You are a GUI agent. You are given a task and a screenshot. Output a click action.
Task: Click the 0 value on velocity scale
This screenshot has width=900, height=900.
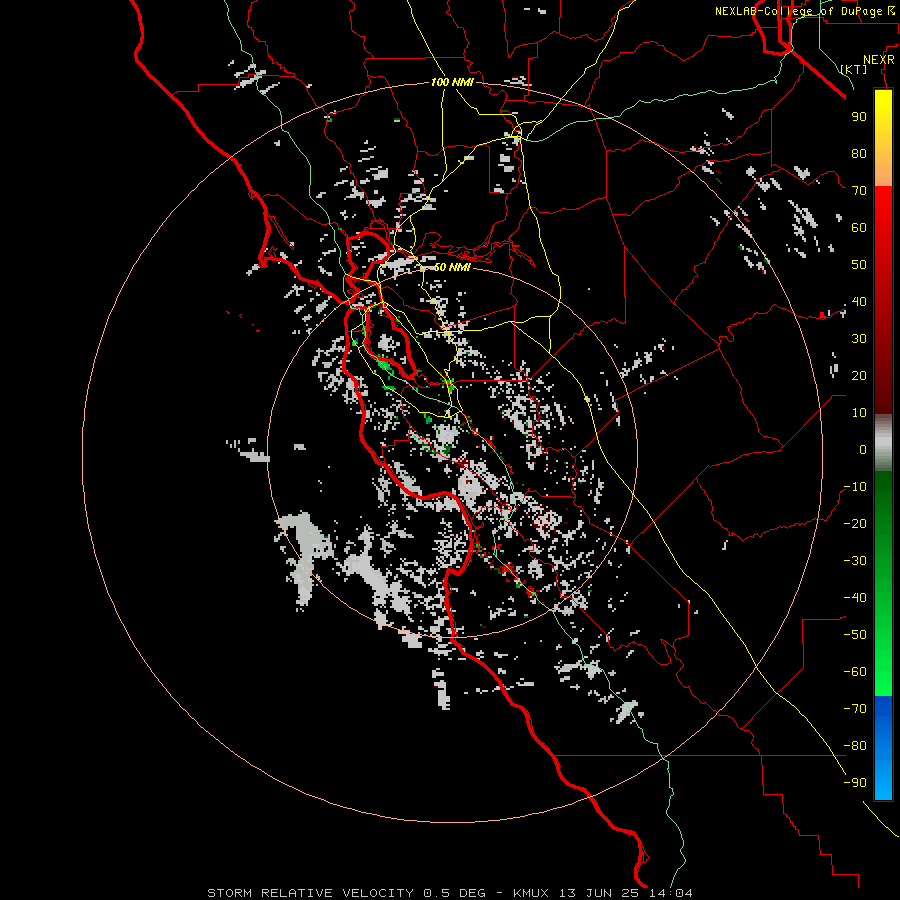[x=863, y=449]
